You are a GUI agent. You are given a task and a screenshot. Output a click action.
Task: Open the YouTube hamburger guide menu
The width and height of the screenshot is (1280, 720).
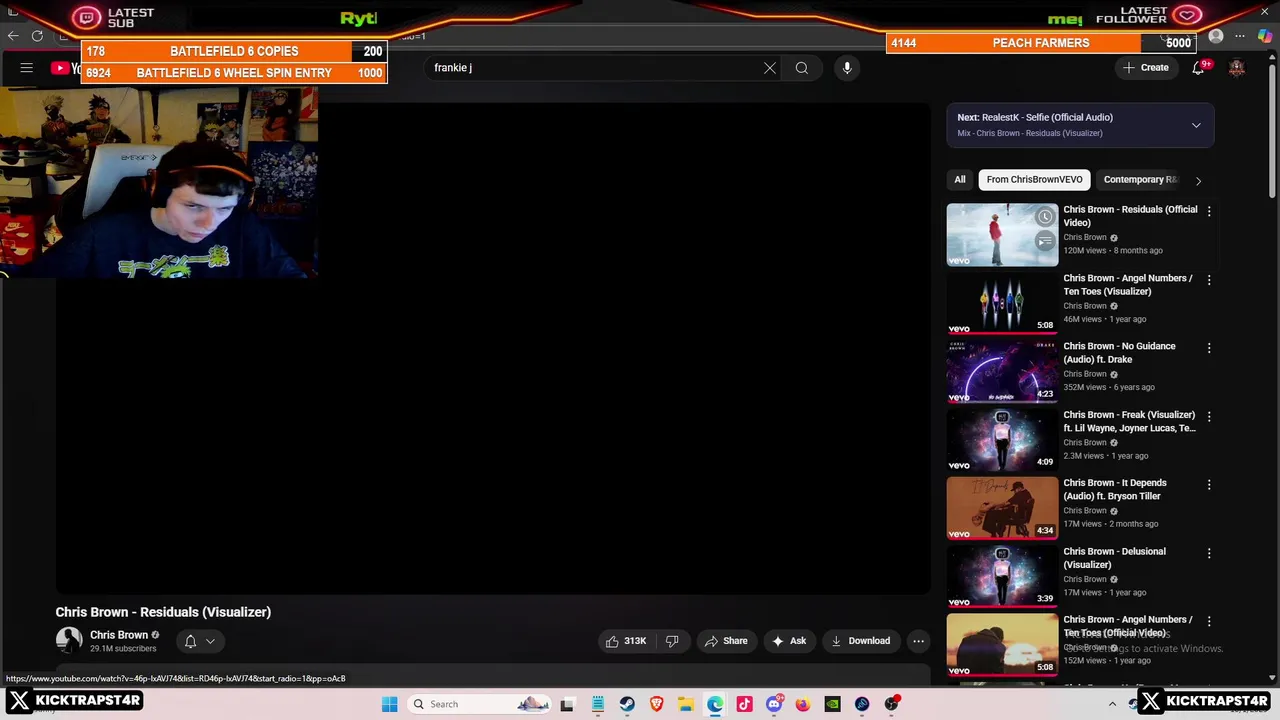[x=27, y=68]
